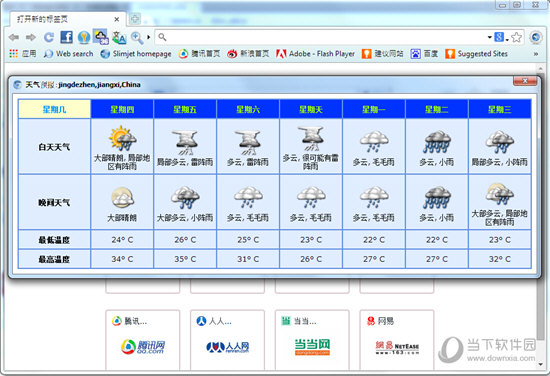Image resolution: width=550 pixels, height=376 pixels.
Task: Open the Web search bookmark
Action: click(x=69, y=54)
